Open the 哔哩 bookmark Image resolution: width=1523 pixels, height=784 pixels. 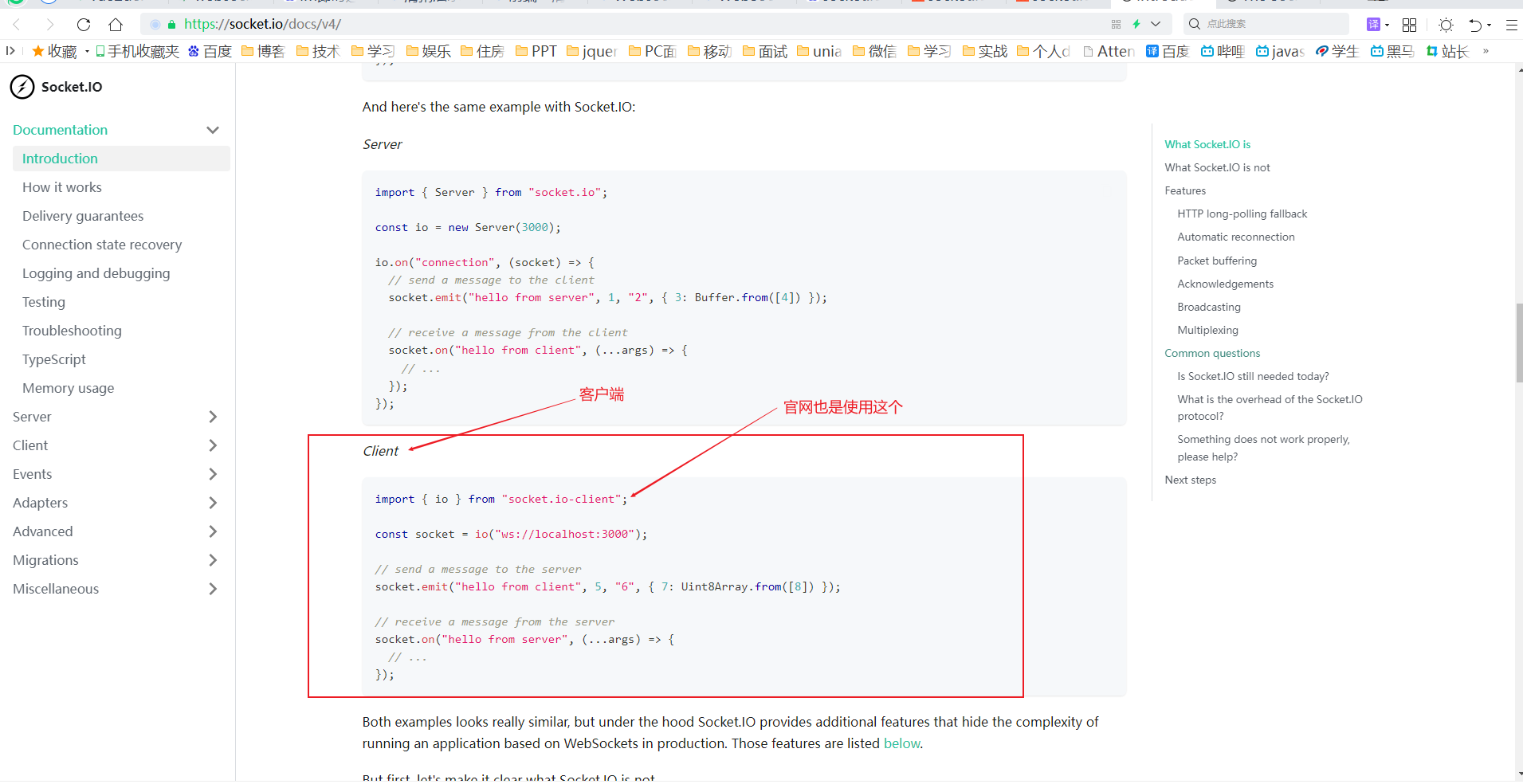pyautogui.click(x=1223, y=51)
